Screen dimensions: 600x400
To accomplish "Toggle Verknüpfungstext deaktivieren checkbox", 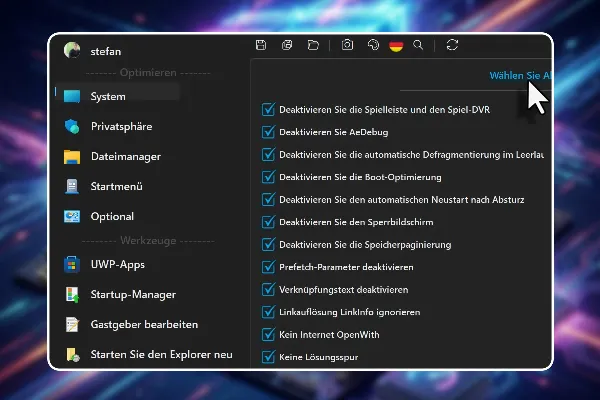I will coord(268,290).
